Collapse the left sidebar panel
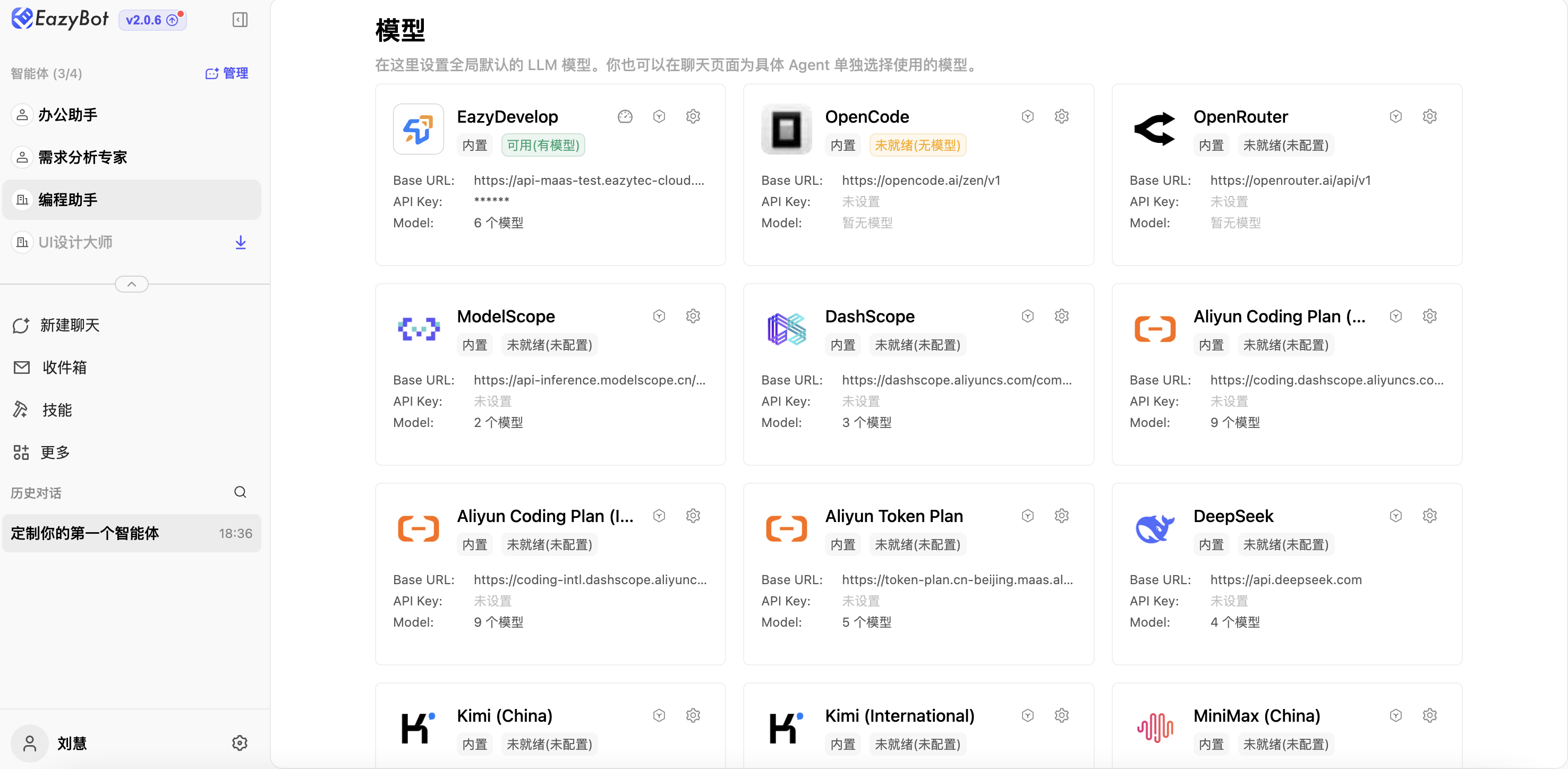Viewport: 1568px width, 769px height. 240,20
